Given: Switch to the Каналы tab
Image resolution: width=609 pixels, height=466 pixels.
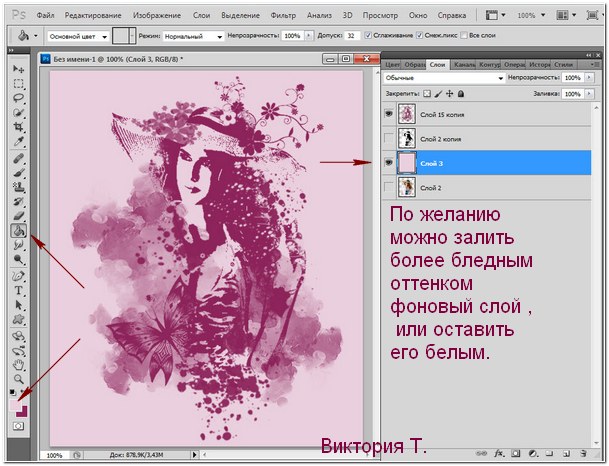Looking at the screenshot, I should point(464,64).
